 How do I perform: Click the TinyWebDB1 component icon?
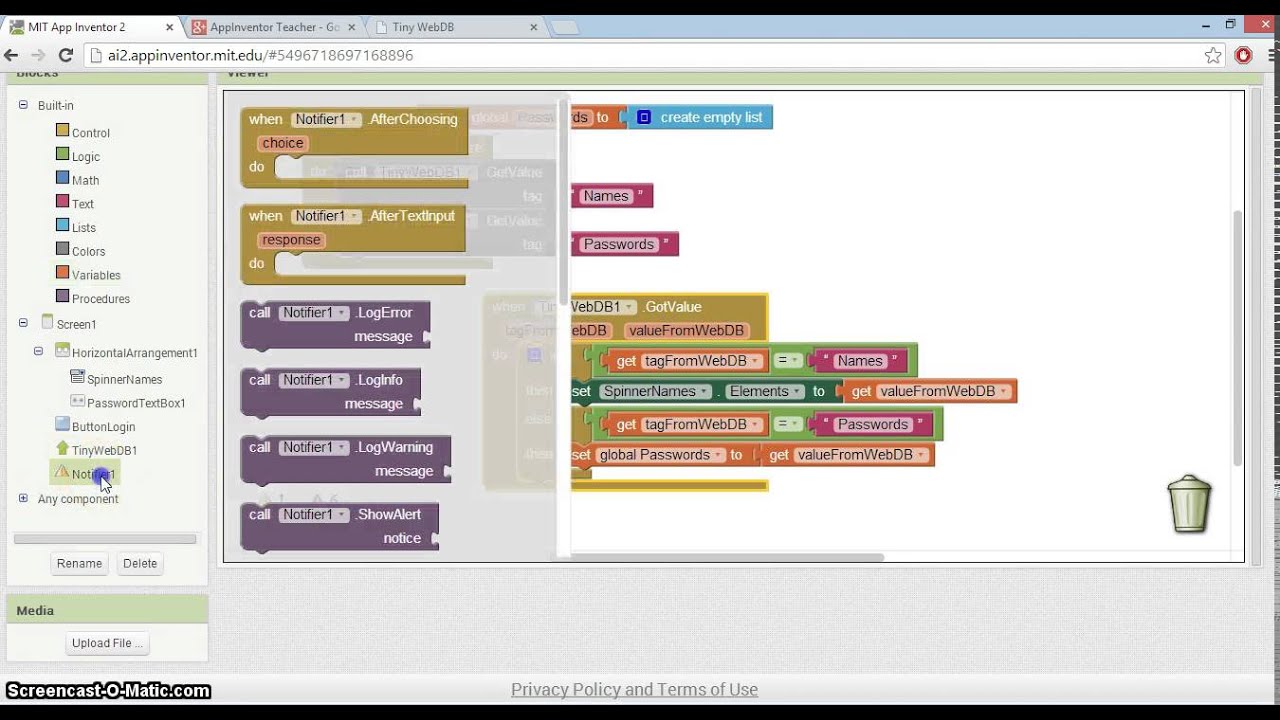tap(62, 448)
